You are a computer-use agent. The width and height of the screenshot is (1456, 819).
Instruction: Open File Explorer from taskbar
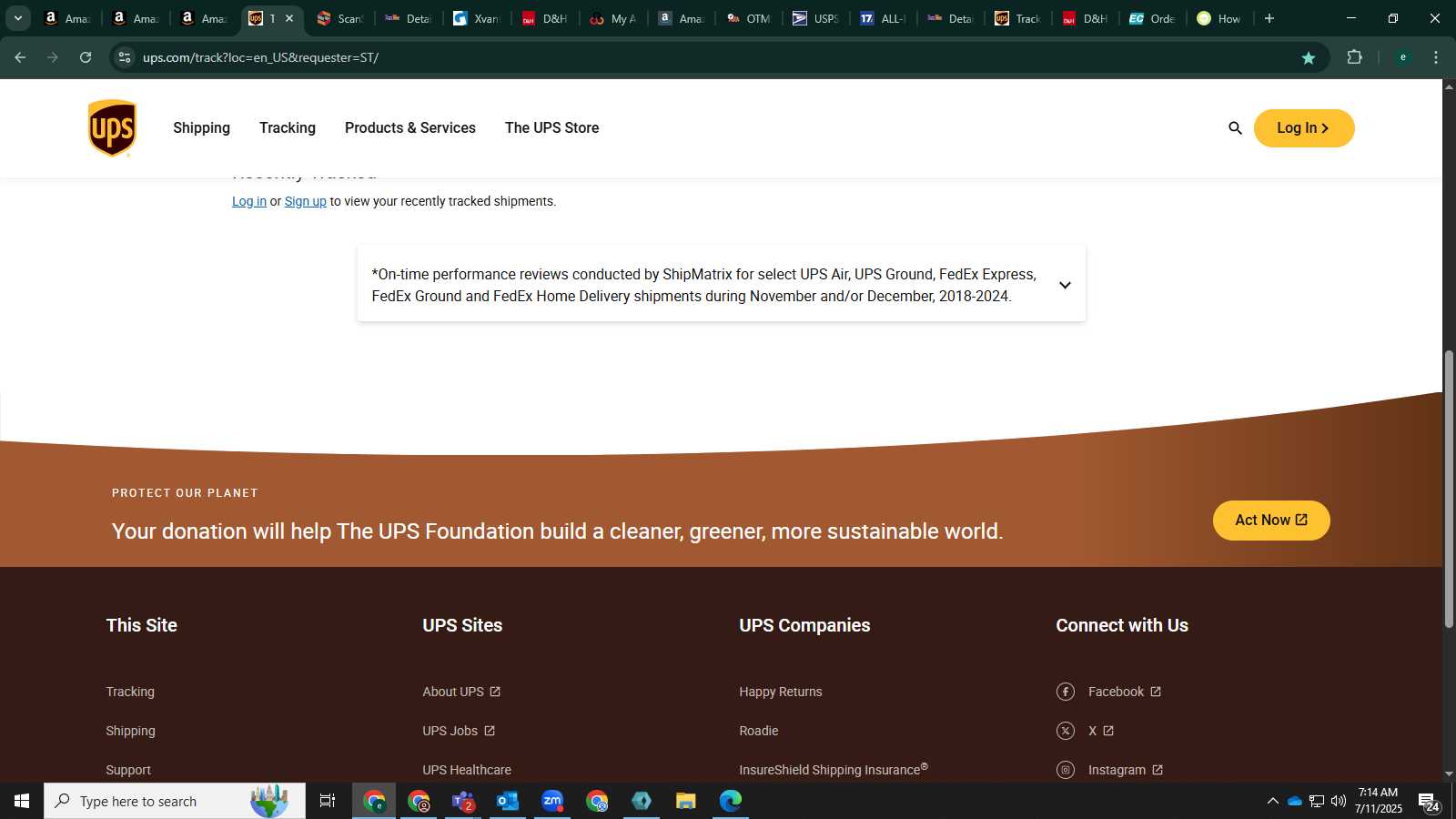[686, 801]
